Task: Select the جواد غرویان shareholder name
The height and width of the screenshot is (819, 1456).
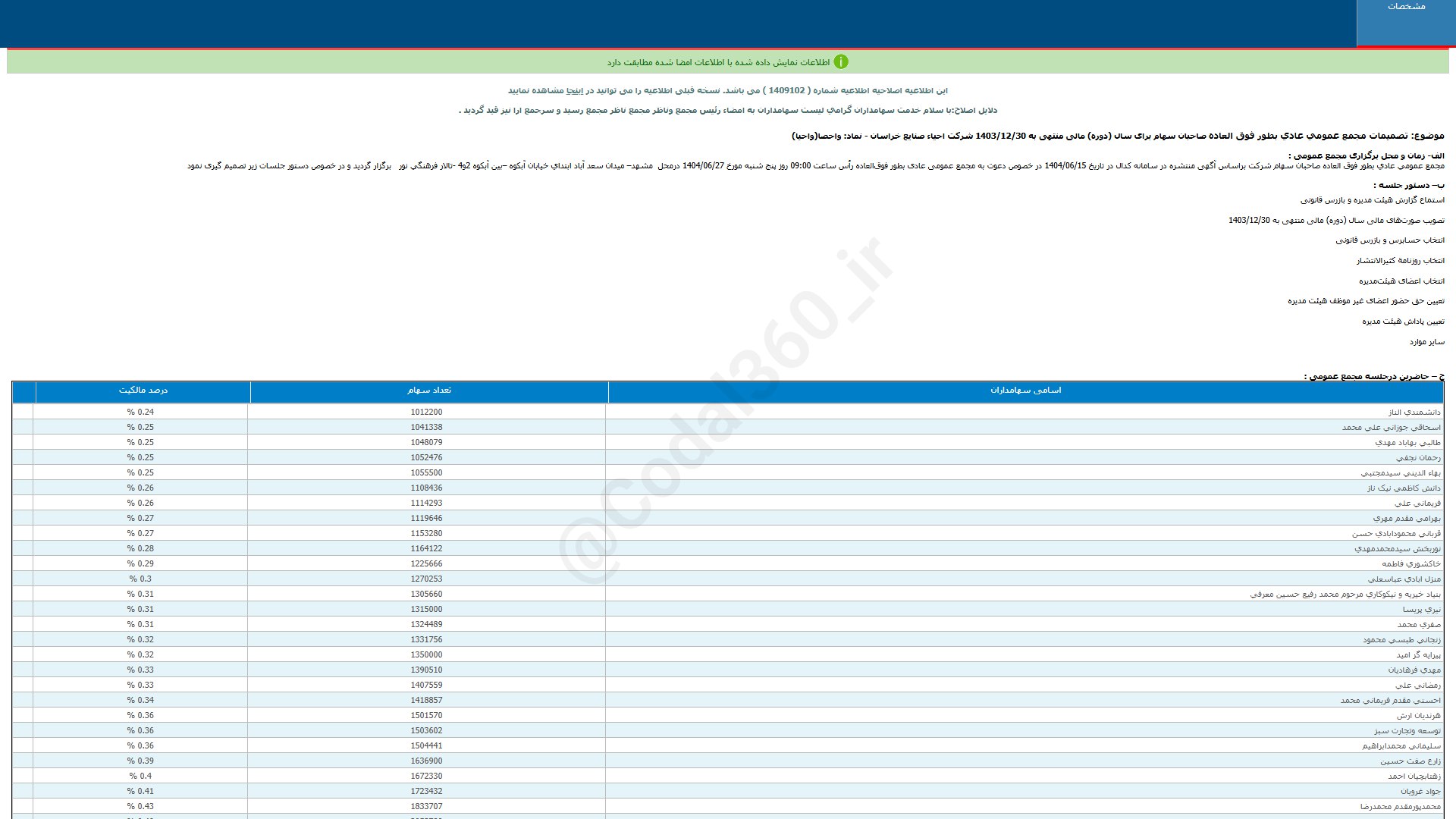Action: tap(1420, 792)
